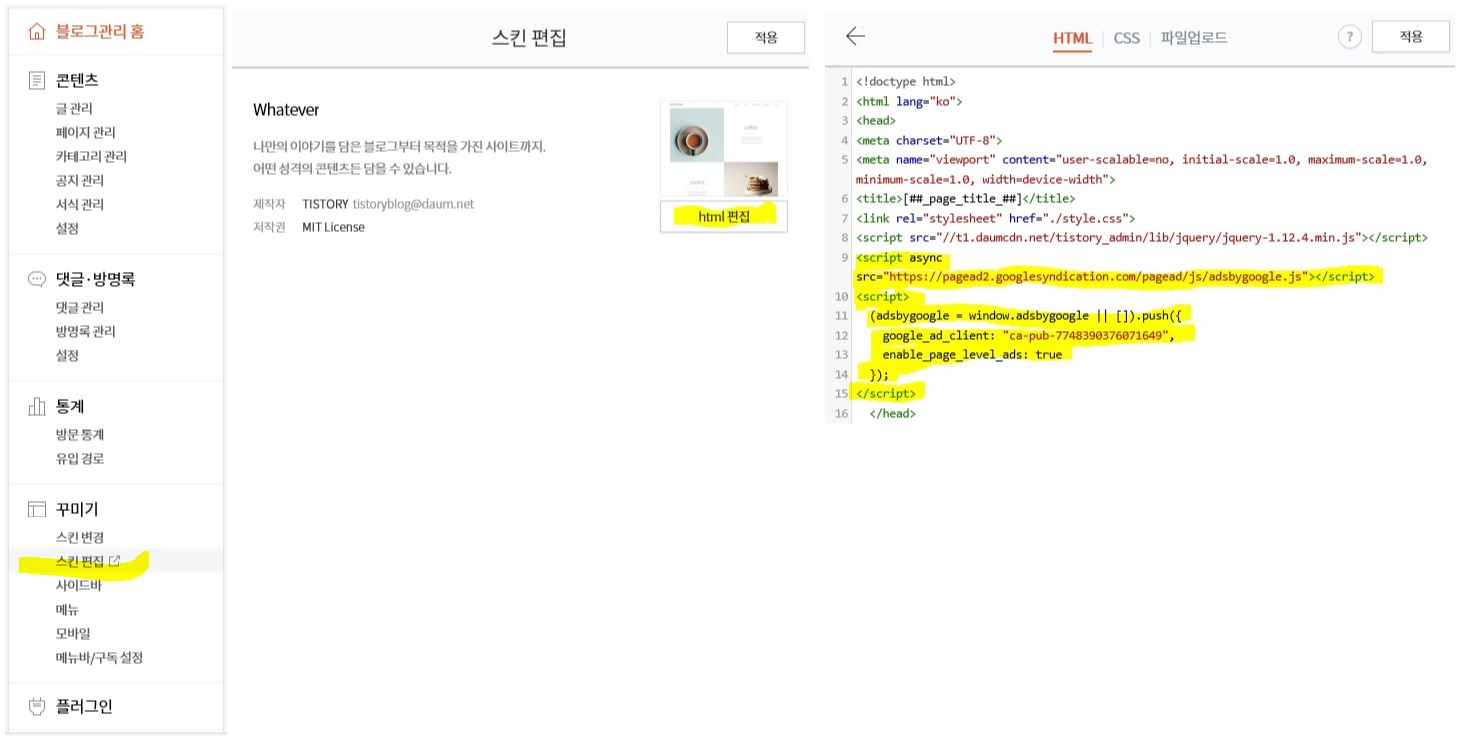Open 메뉴 under 꾸미기
Screen dimensions: 1462x739
pos(67,609)
